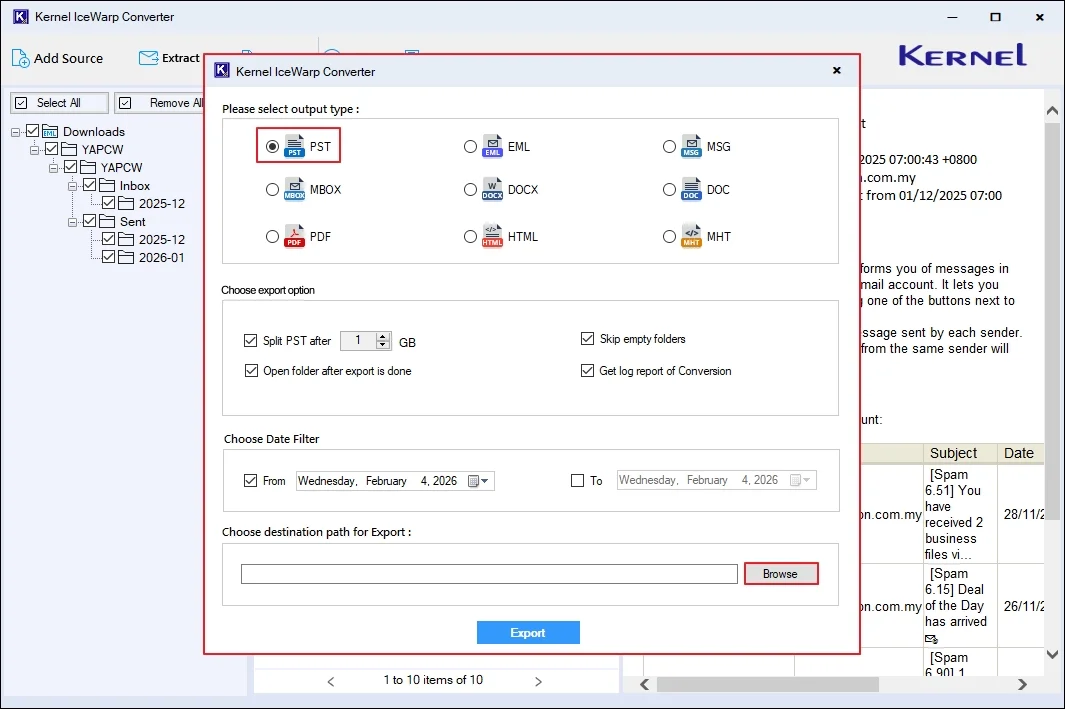1065x709 pixels.
Task: Collapse the Downloads node
Action: tap(14, 131)
